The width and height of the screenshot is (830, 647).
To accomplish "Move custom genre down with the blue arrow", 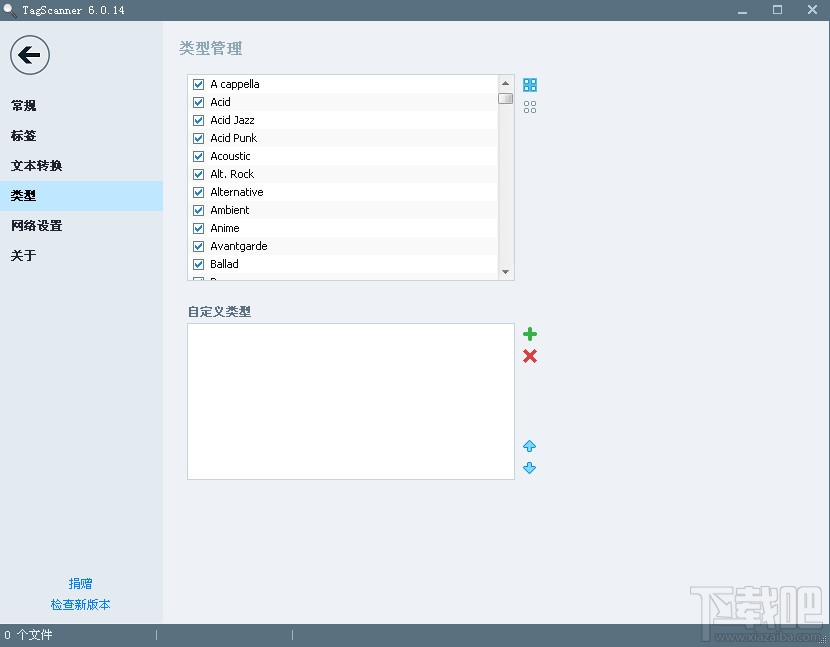I will tap(529, 468).
